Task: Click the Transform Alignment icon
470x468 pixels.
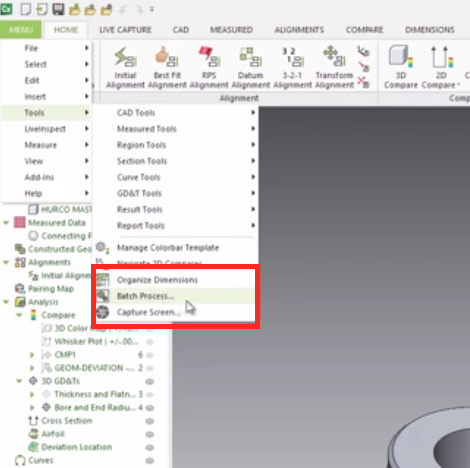Action: coord(334,57)
